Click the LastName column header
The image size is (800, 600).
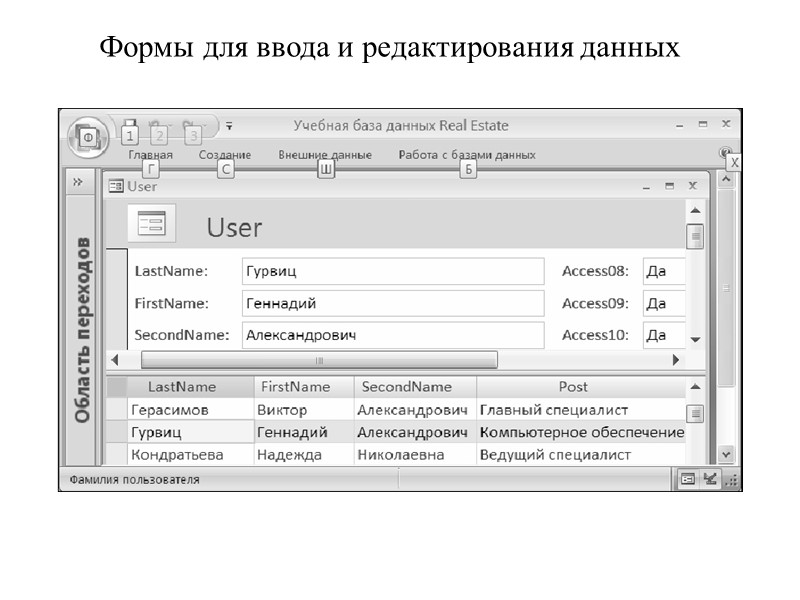[190, 387]
